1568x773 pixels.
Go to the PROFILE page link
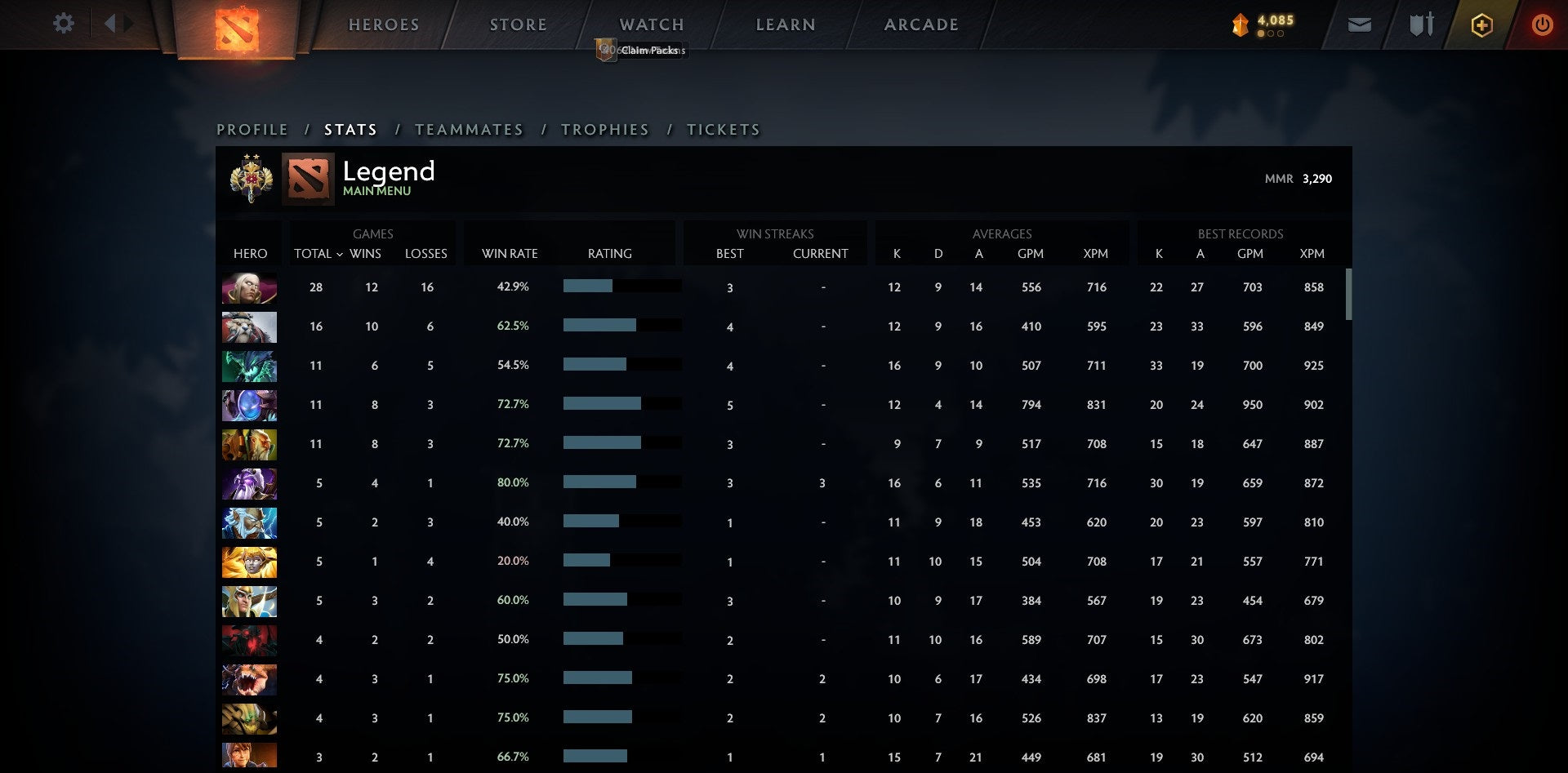[x=252, y=129]
